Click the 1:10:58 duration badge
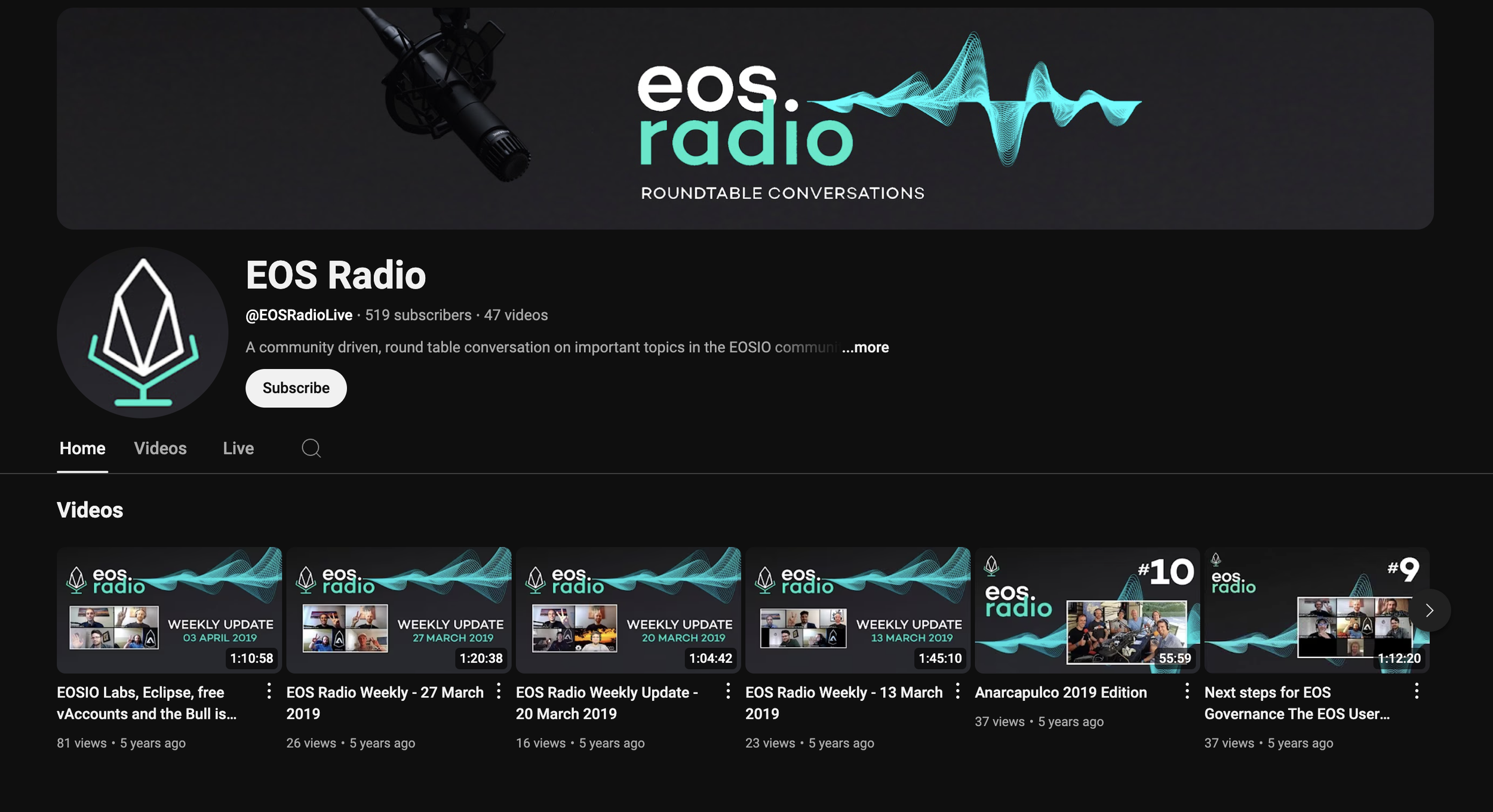1493x812 pixels. point(251,659)
